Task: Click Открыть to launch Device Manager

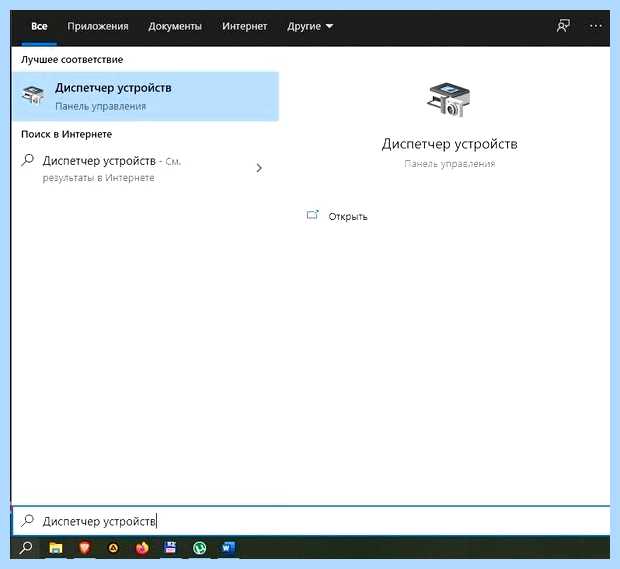Action: 348,217
